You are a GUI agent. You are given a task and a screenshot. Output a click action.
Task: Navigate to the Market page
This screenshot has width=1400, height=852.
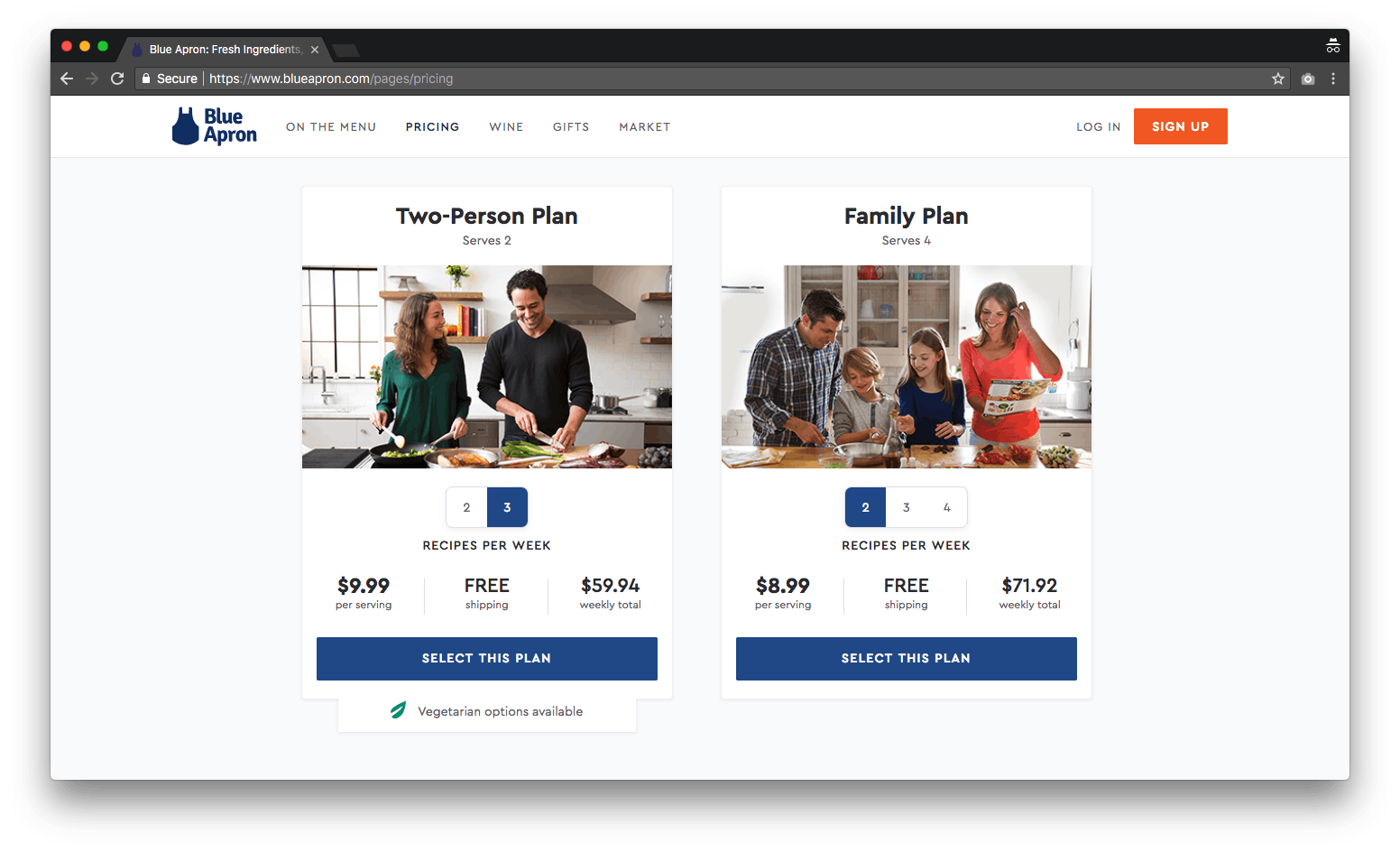(644, 127)
